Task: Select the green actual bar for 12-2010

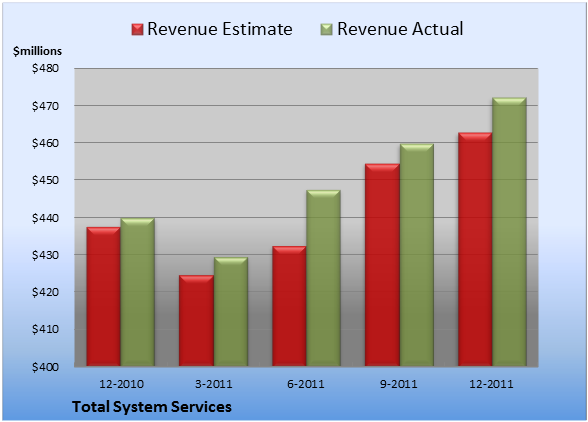Action: coord(138,292)
